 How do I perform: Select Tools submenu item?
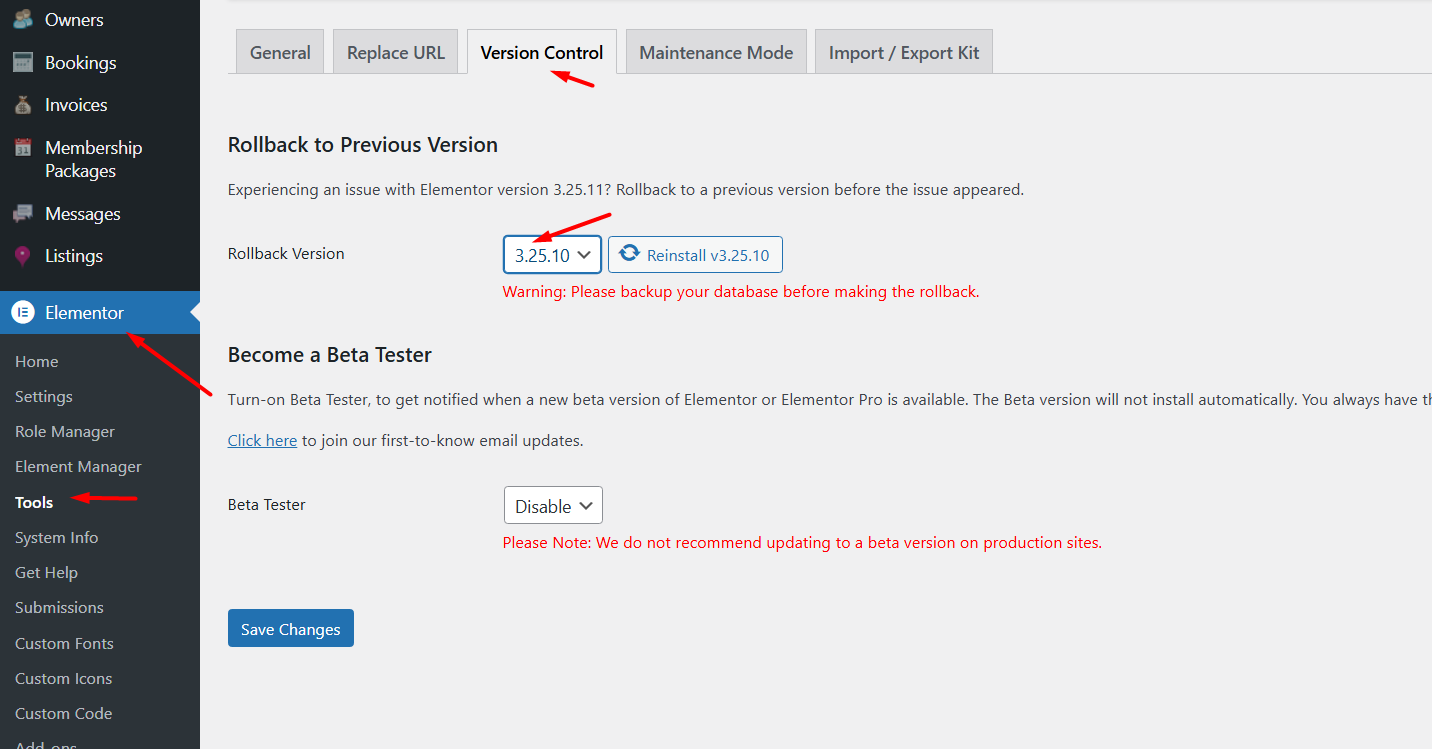(x=34, y=502)
